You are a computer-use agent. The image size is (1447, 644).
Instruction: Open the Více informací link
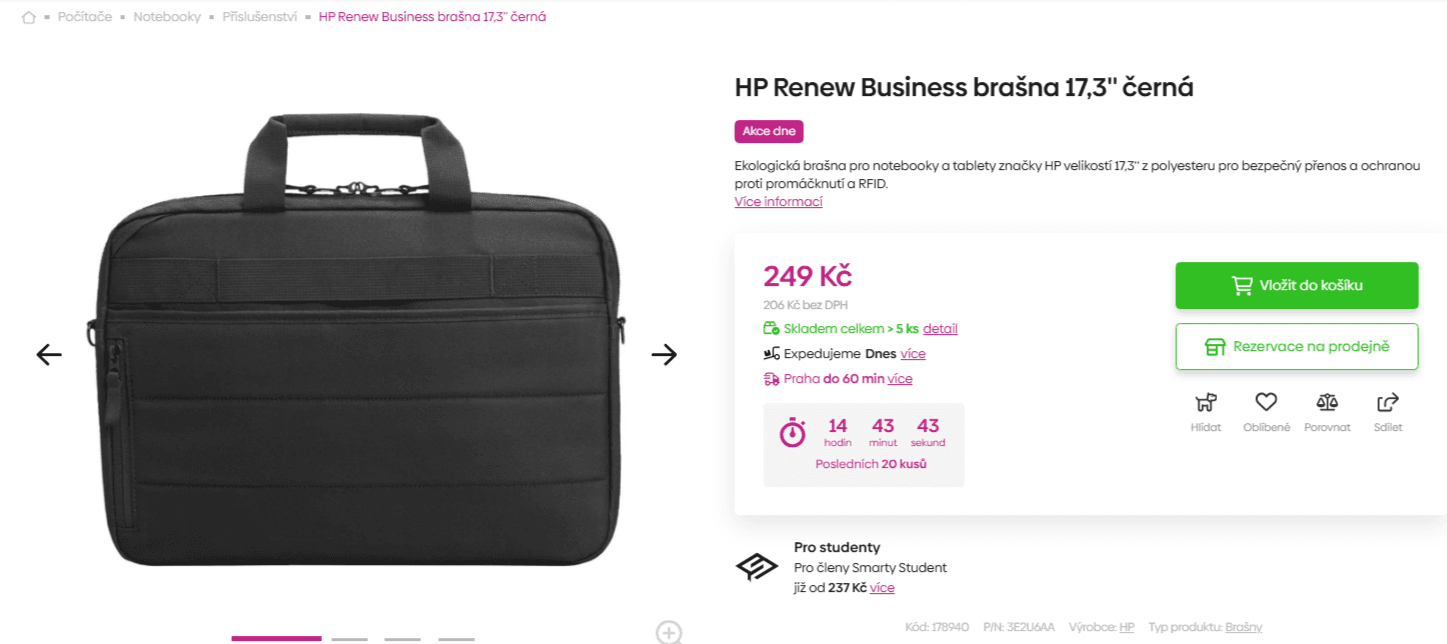click(x=778, y=202)
